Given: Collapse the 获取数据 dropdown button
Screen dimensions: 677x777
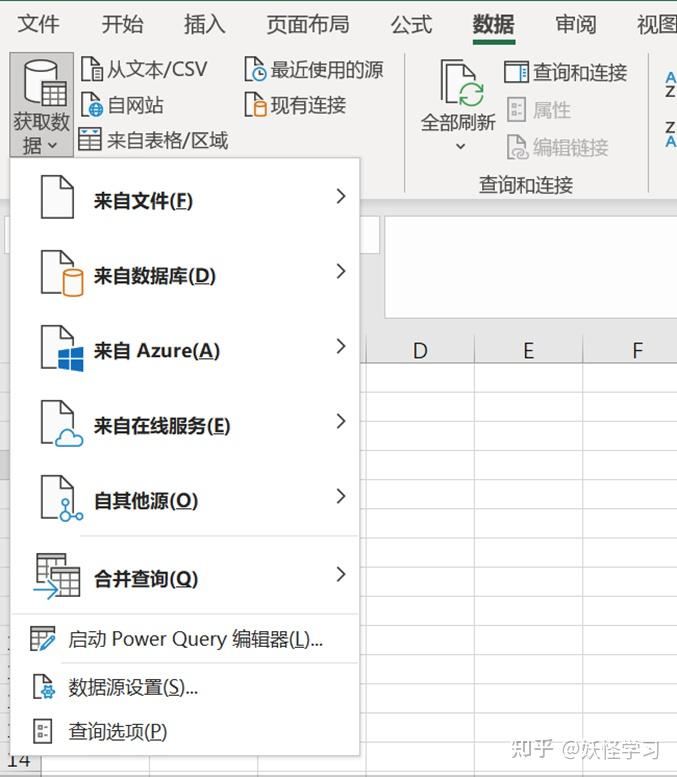Looking at the screenshot, I should [x=41, y=105].
